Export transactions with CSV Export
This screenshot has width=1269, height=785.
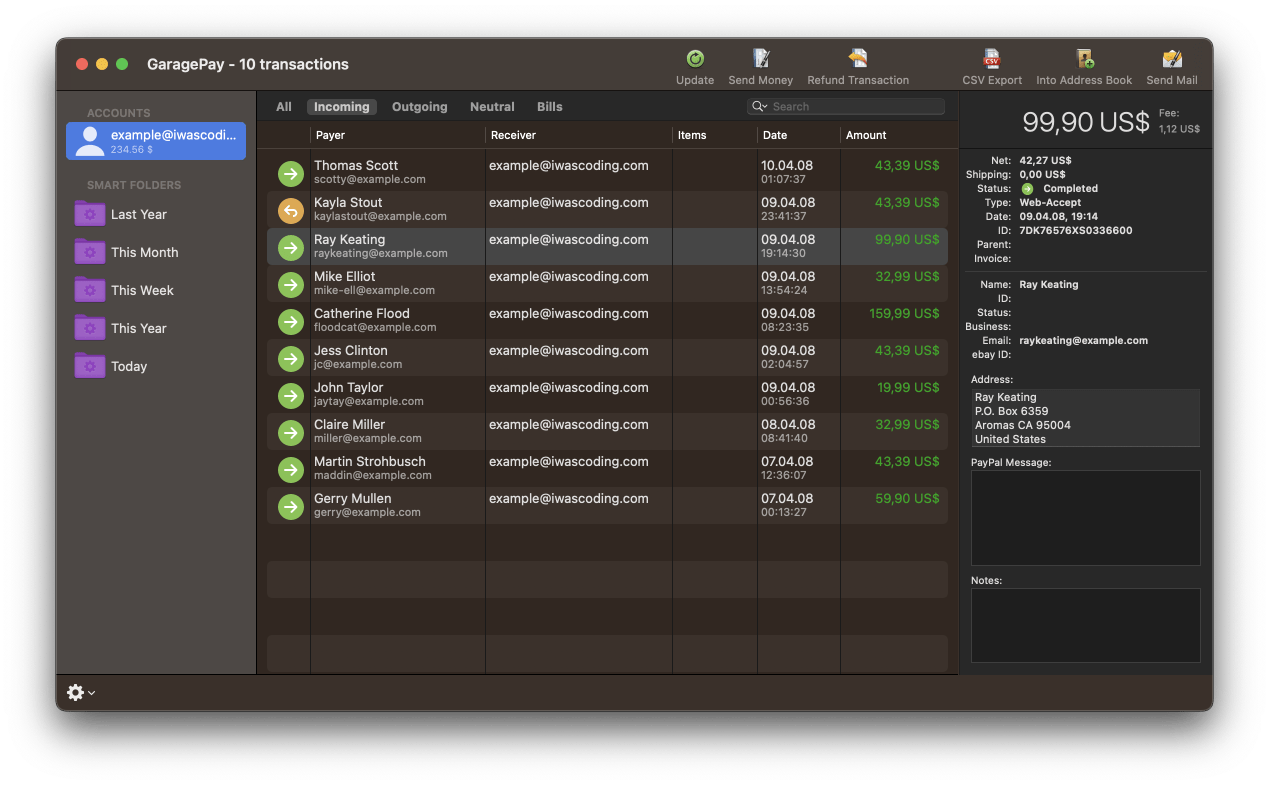[992, 59]
